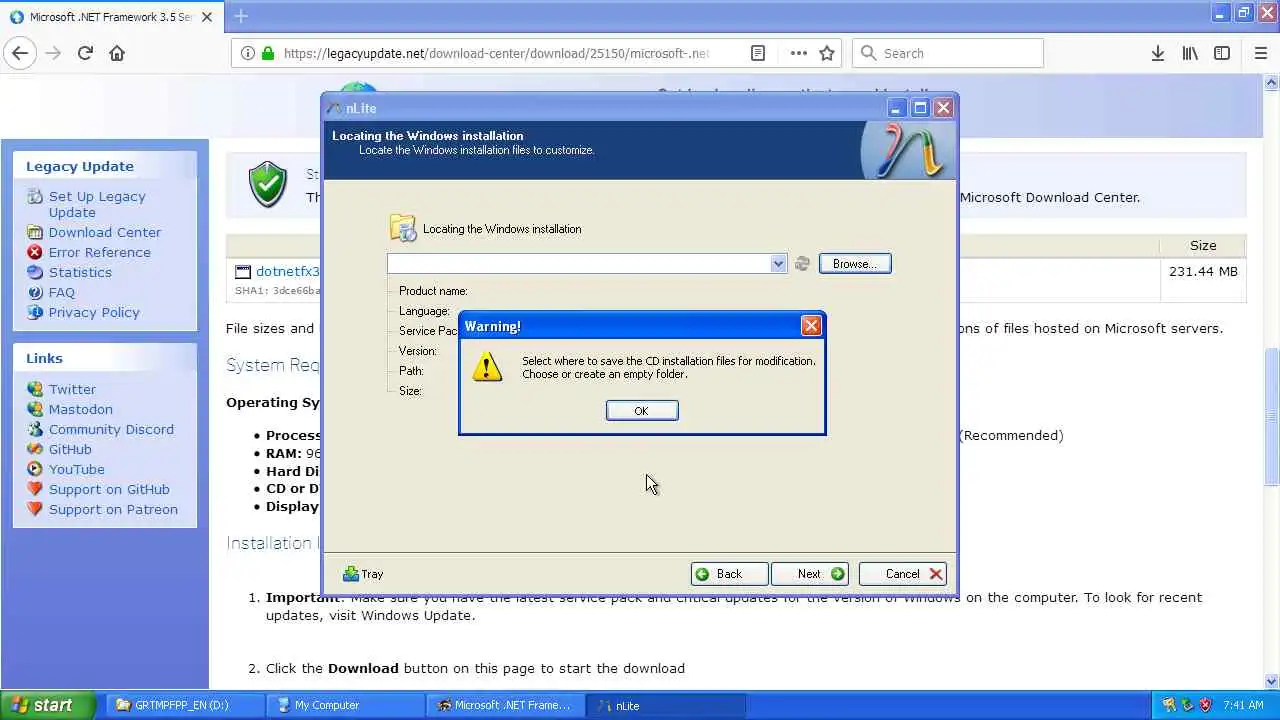The width and height of the screenshot is (1280, 720).
Task: Switch to GRTMPFPP_EN (D:) taskbar window
Action: [183, 705]
